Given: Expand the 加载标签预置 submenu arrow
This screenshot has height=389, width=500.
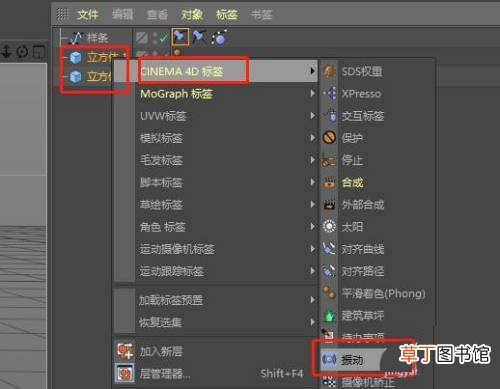Looking at the screenshot, I should 312,300.
